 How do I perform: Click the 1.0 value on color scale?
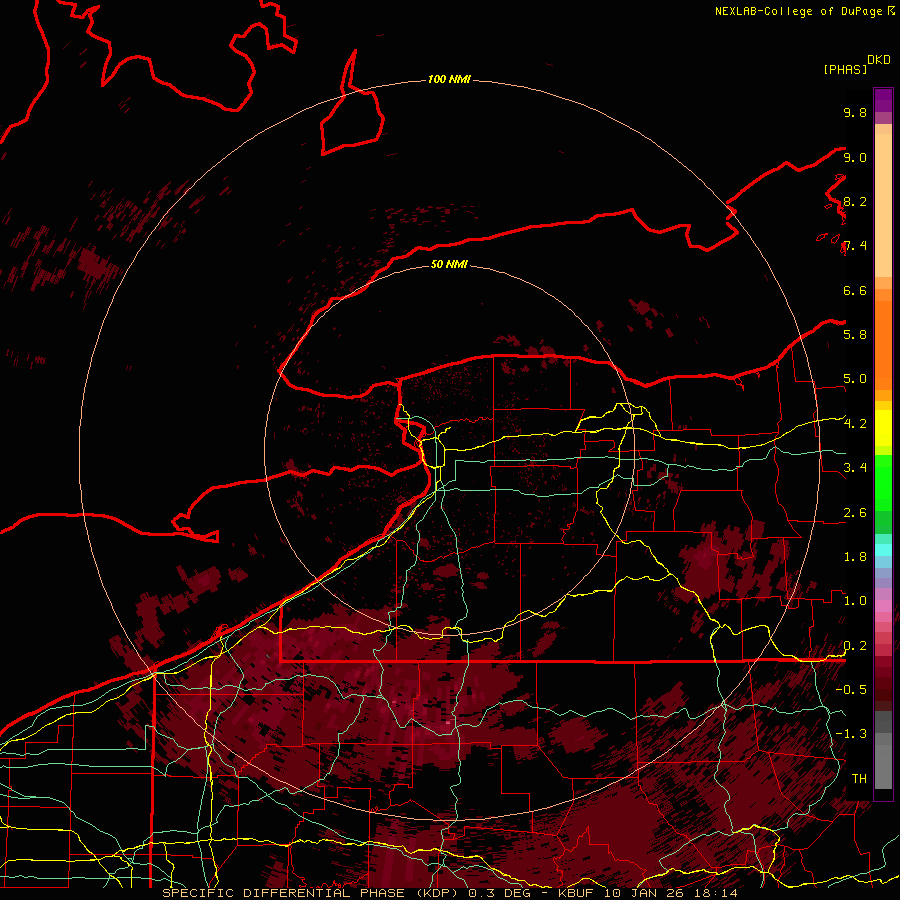click(855, 600)
